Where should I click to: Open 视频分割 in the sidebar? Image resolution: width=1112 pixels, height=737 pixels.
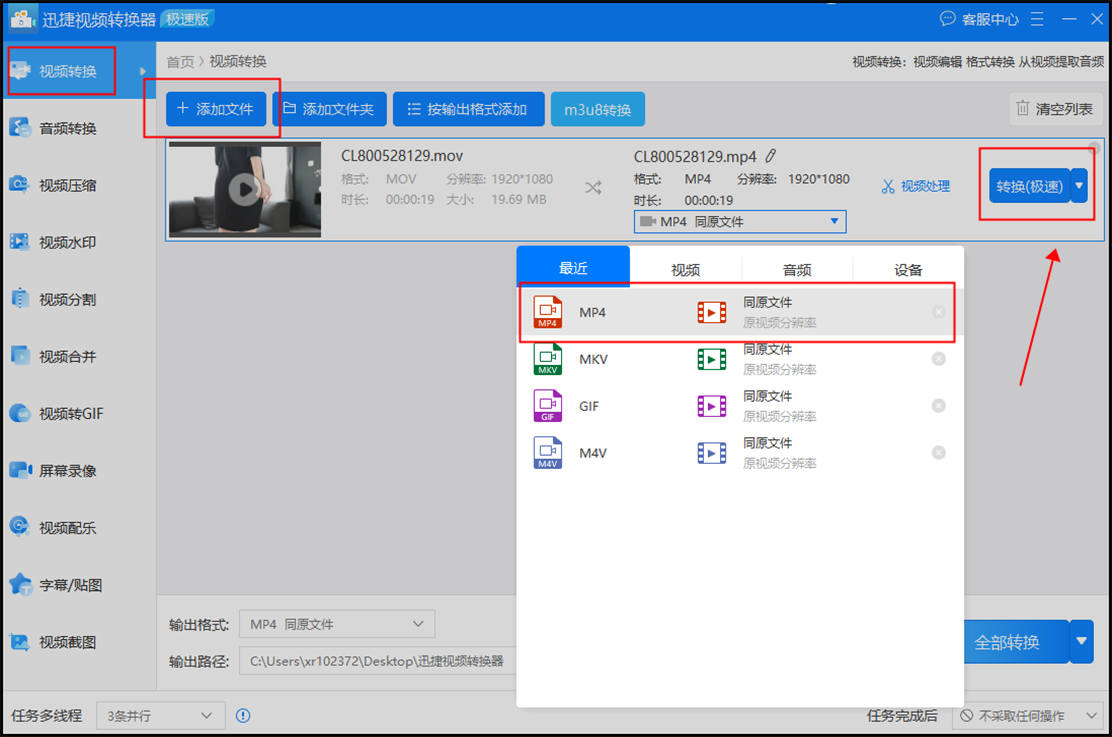click(78, 300)
